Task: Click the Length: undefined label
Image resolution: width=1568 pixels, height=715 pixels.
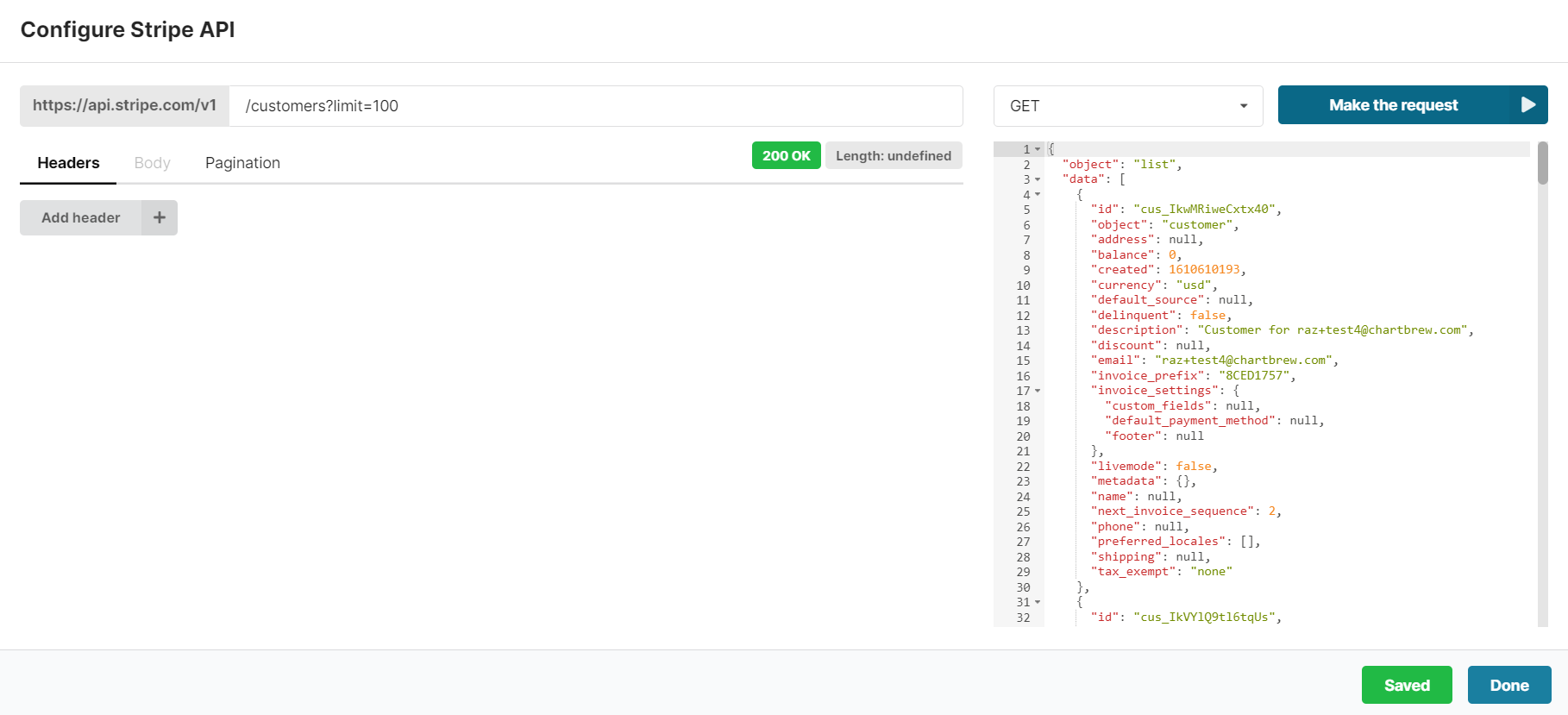Action: [x=893, y=156]
